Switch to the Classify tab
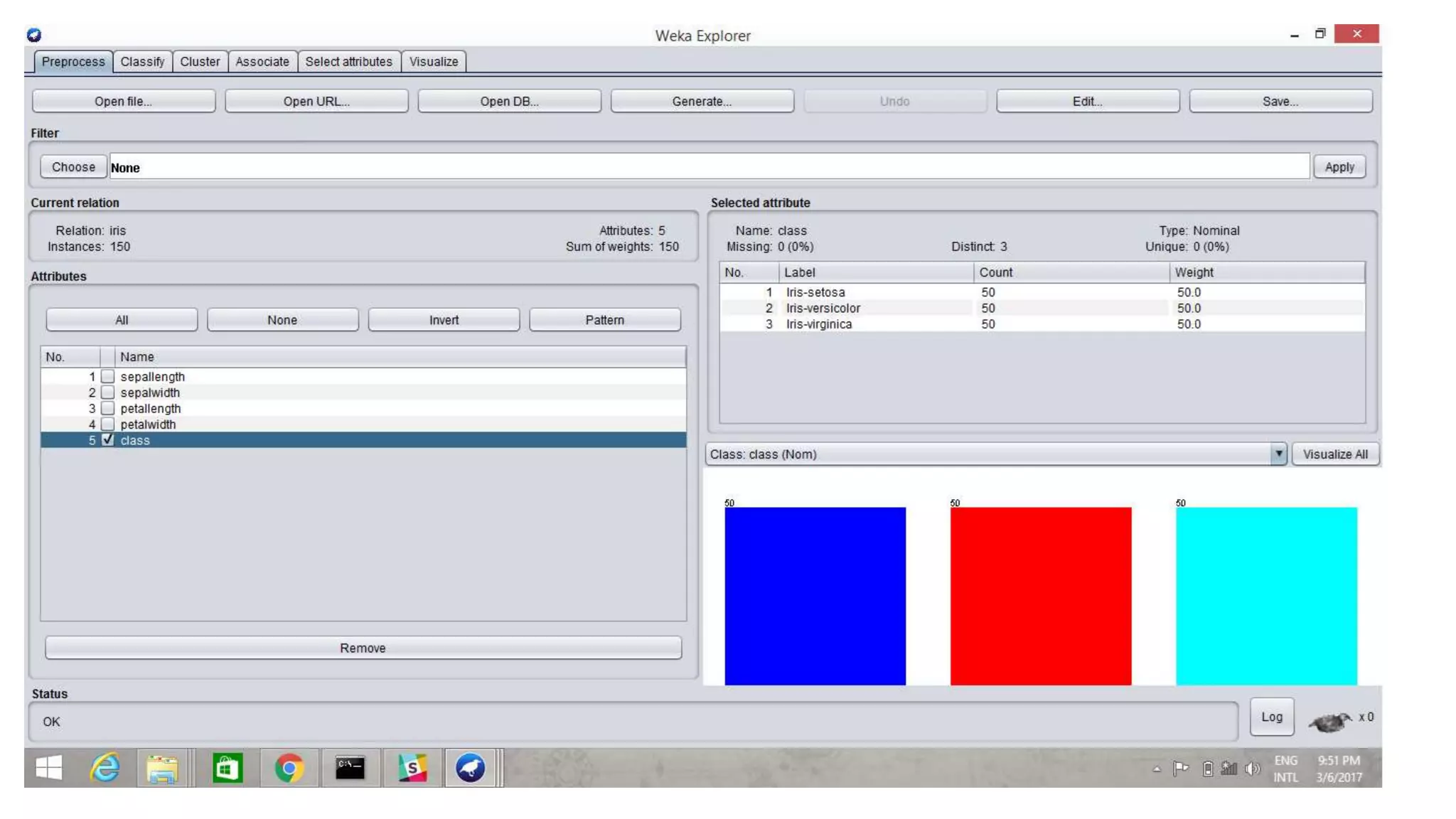 [142, 62]
